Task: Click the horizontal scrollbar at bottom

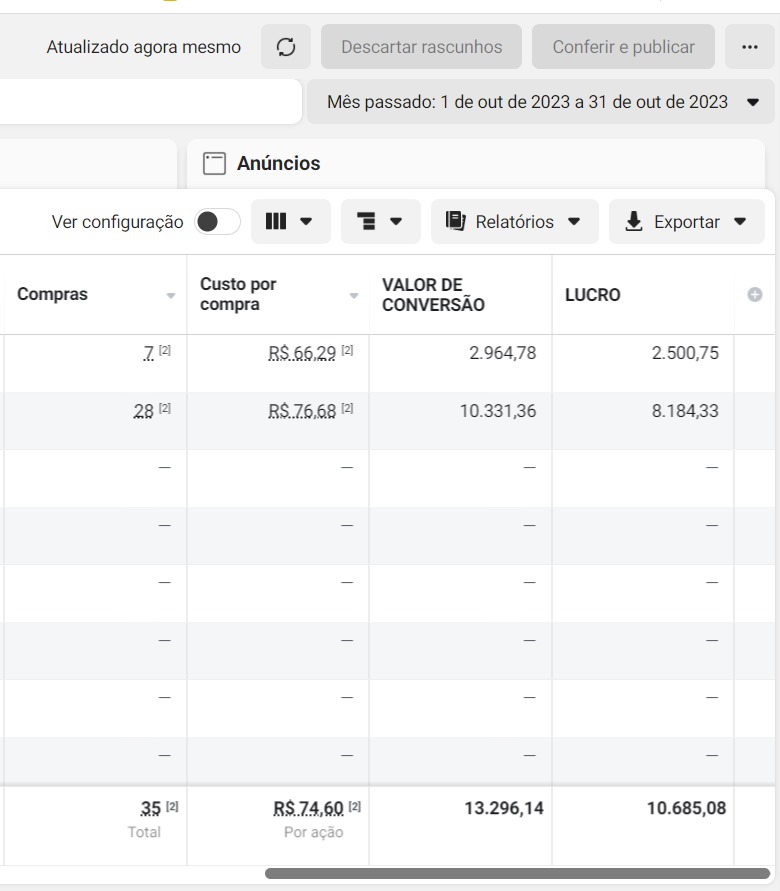Action: (x=517, y=873)
